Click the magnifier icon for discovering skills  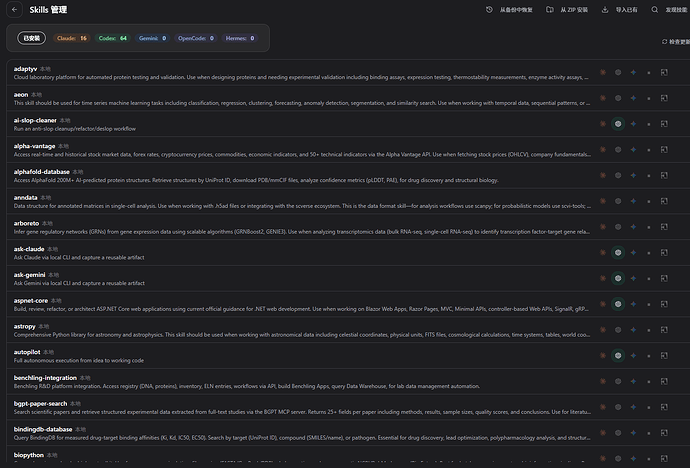point(655,10)
